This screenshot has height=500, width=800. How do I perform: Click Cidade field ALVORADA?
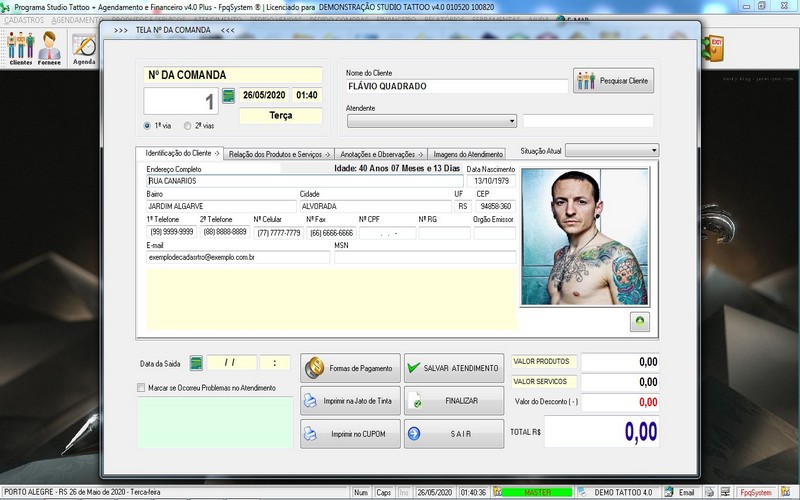pos(375,206)
